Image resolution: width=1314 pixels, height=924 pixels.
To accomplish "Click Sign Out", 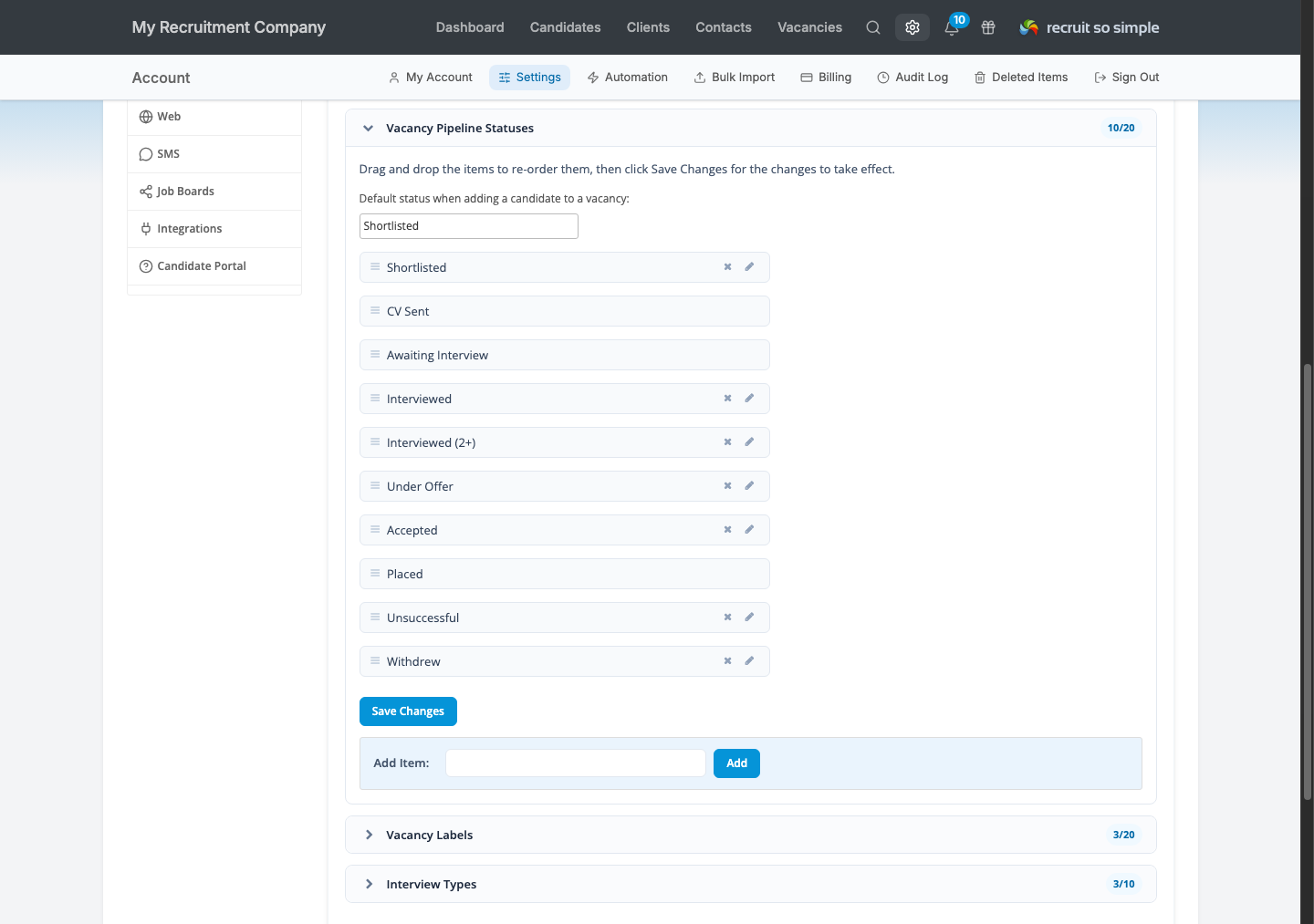I will point(1127,78).
